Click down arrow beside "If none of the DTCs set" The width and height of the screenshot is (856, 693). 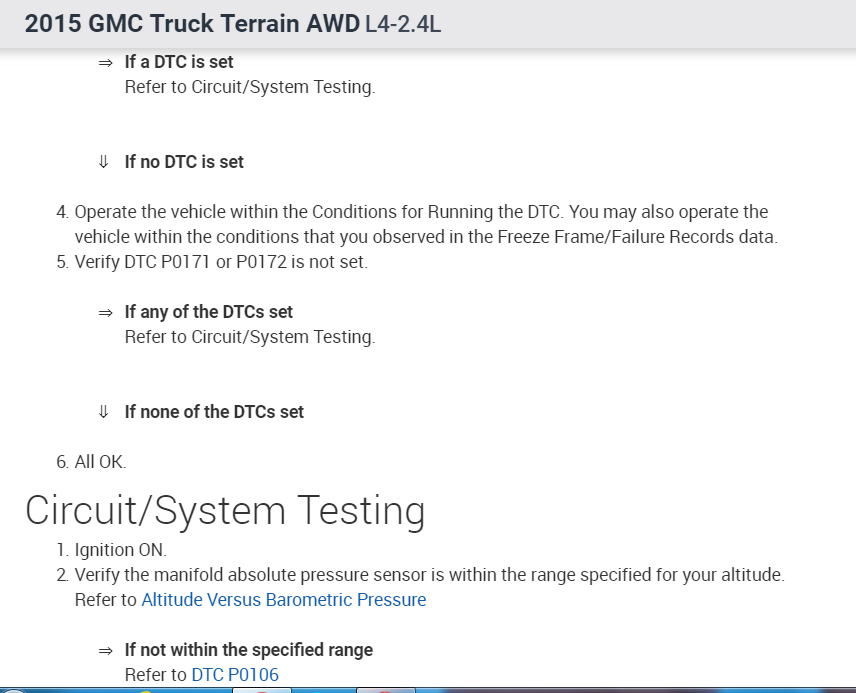pos(104,412)
